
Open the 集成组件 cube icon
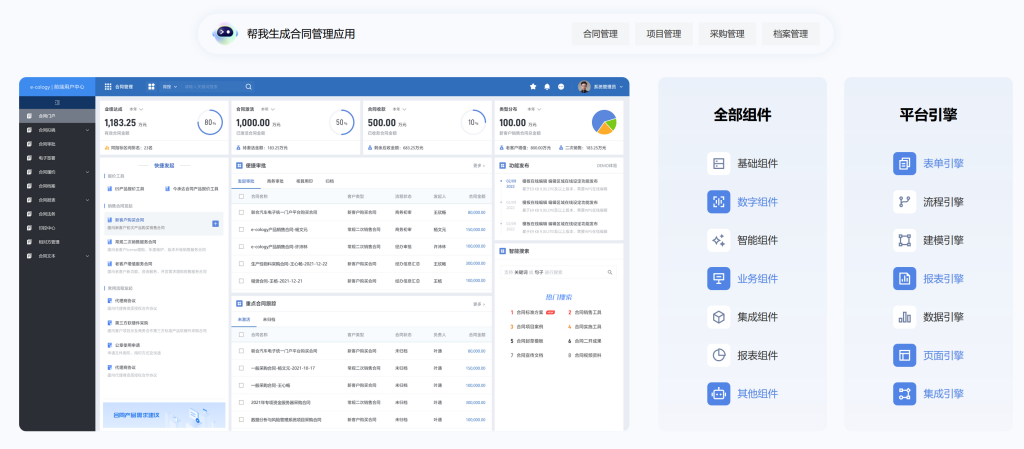coord(719,317)
